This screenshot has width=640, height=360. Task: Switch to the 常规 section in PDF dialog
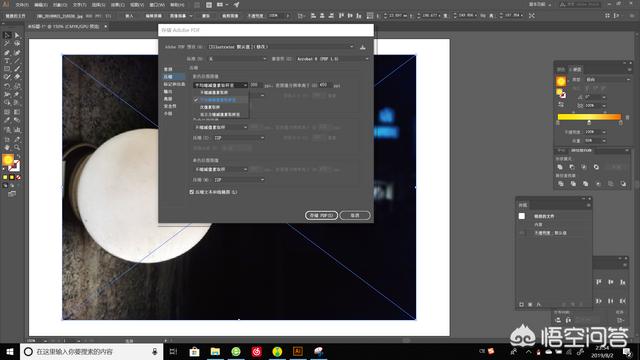(168, 69)
